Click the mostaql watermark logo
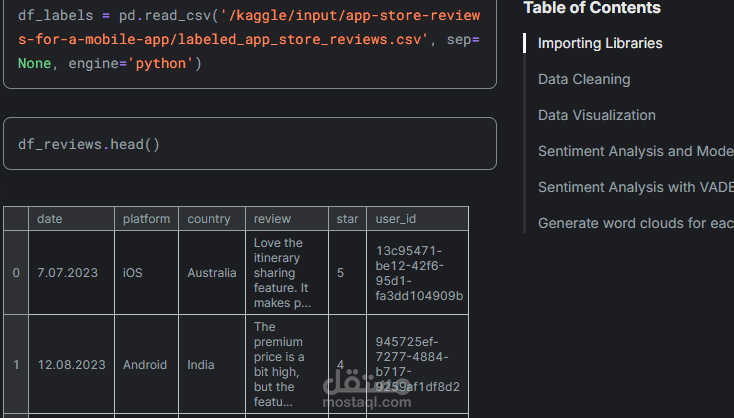The height and width of the screenshot is (418, 734). coord(367,390)
